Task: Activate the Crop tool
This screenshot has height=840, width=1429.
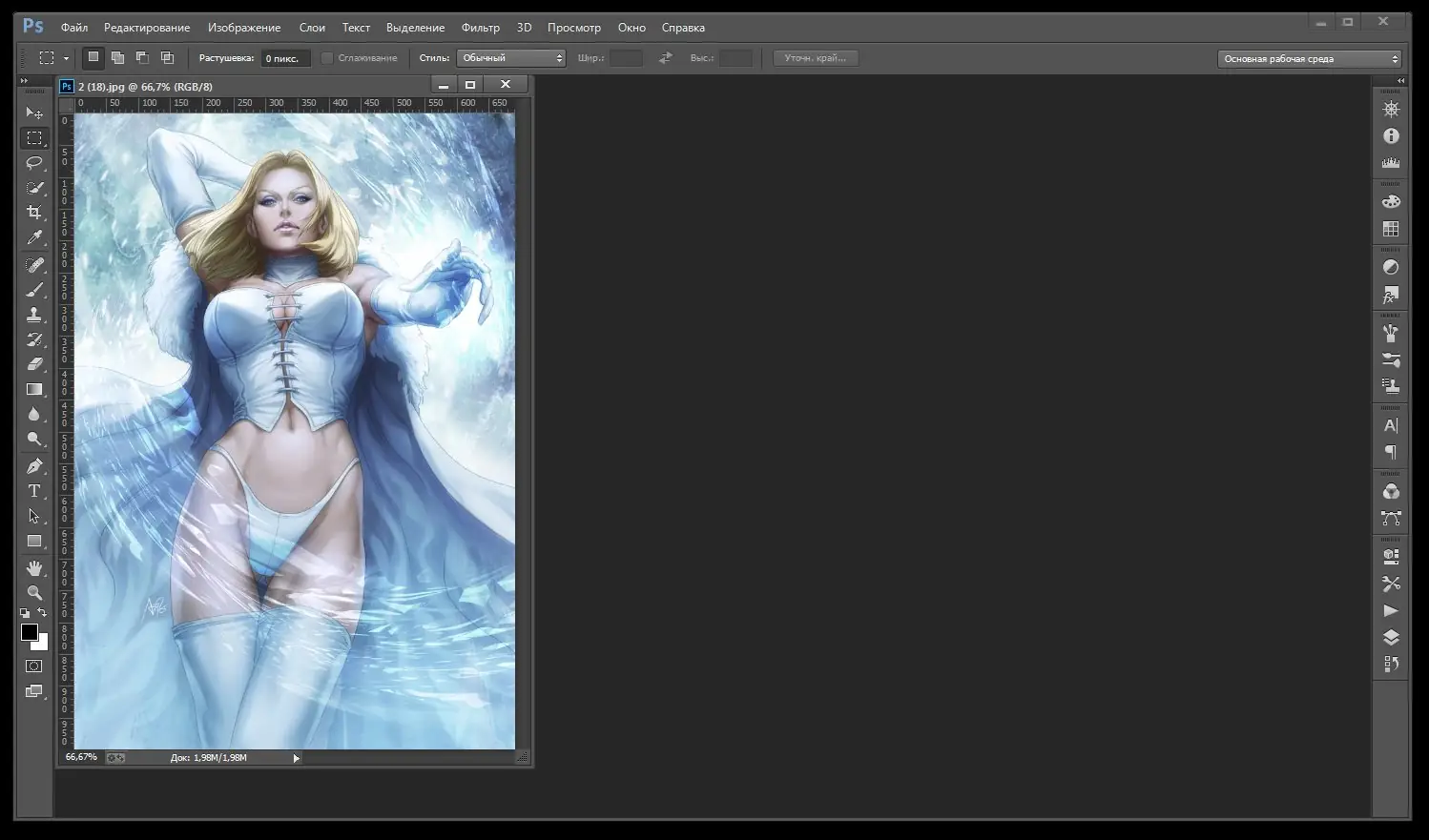Action: pos(35,212)
